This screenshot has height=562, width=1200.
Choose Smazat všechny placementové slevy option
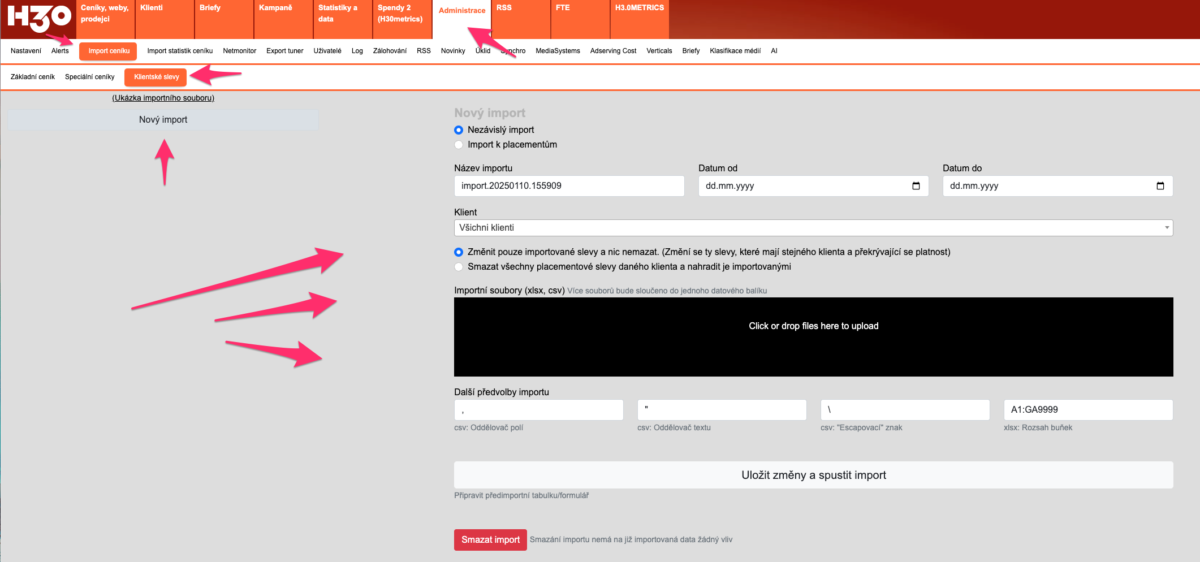pos(459,267)
